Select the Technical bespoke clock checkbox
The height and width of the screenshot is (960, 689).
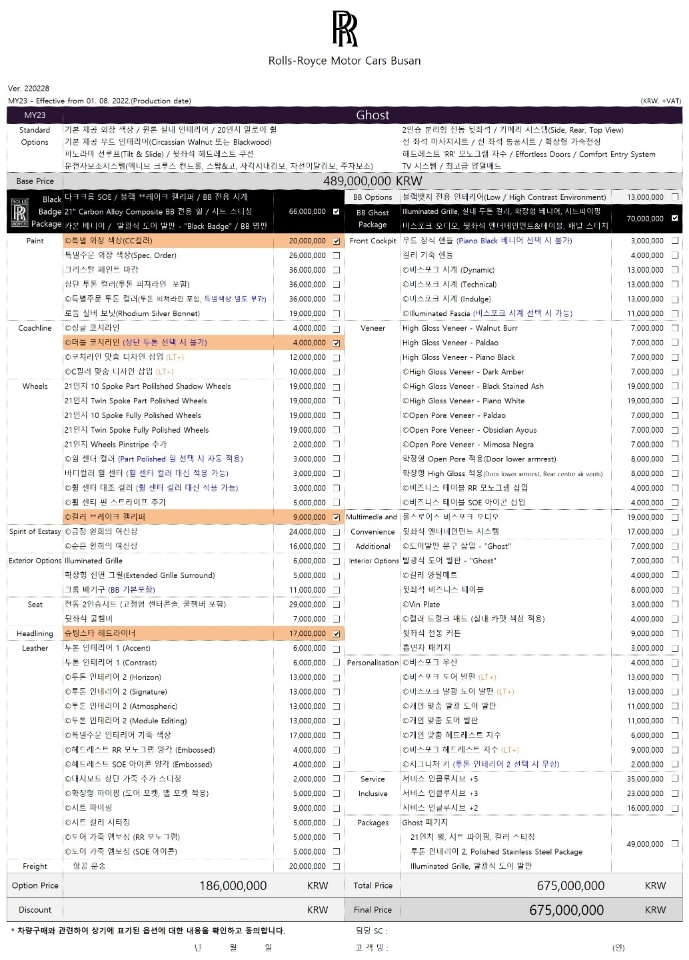675,284
